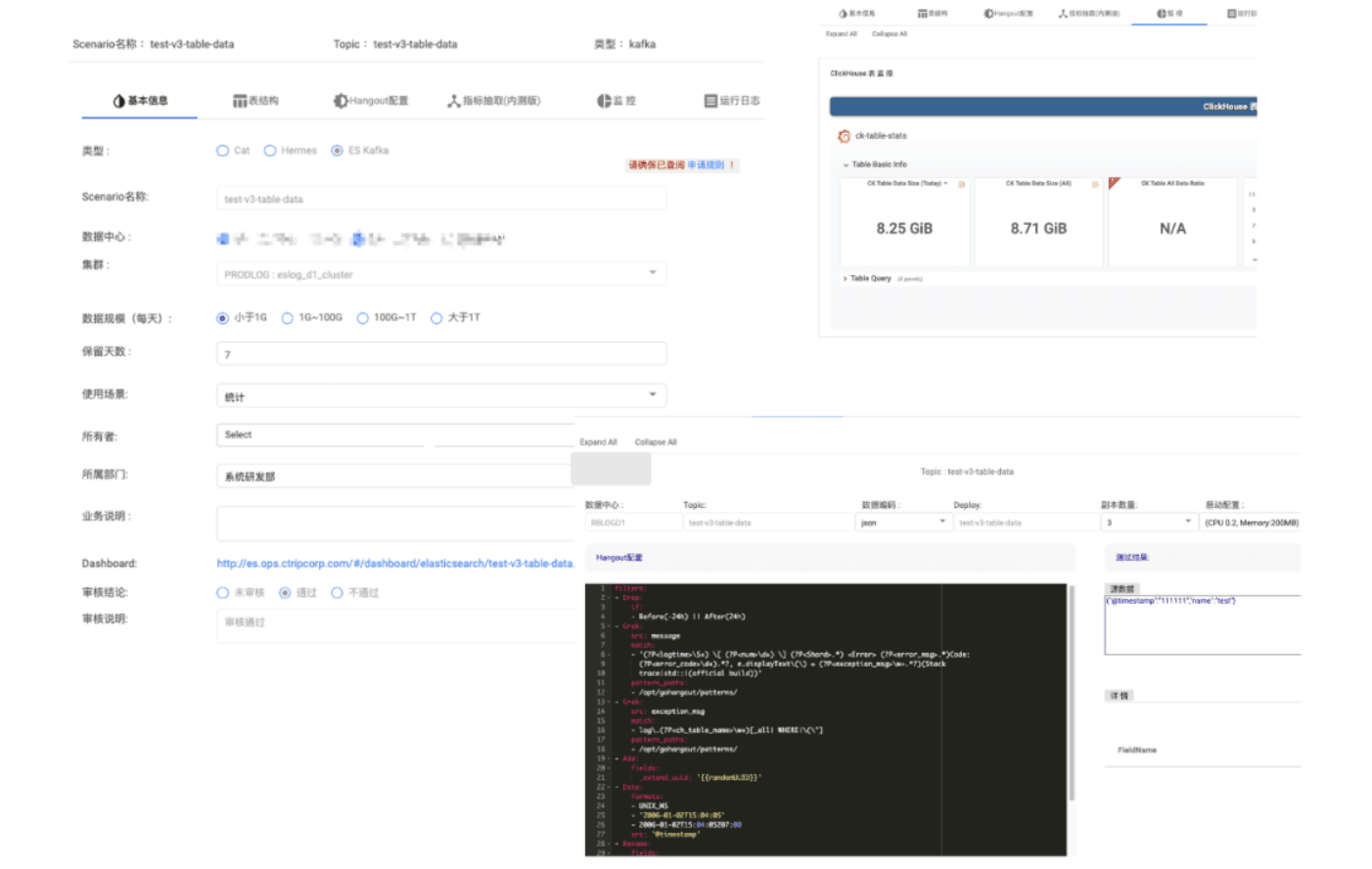Choose the 1G~100G data scale option
The width and height of the screenshot is (1372, 869).
[x=288, y=318]
